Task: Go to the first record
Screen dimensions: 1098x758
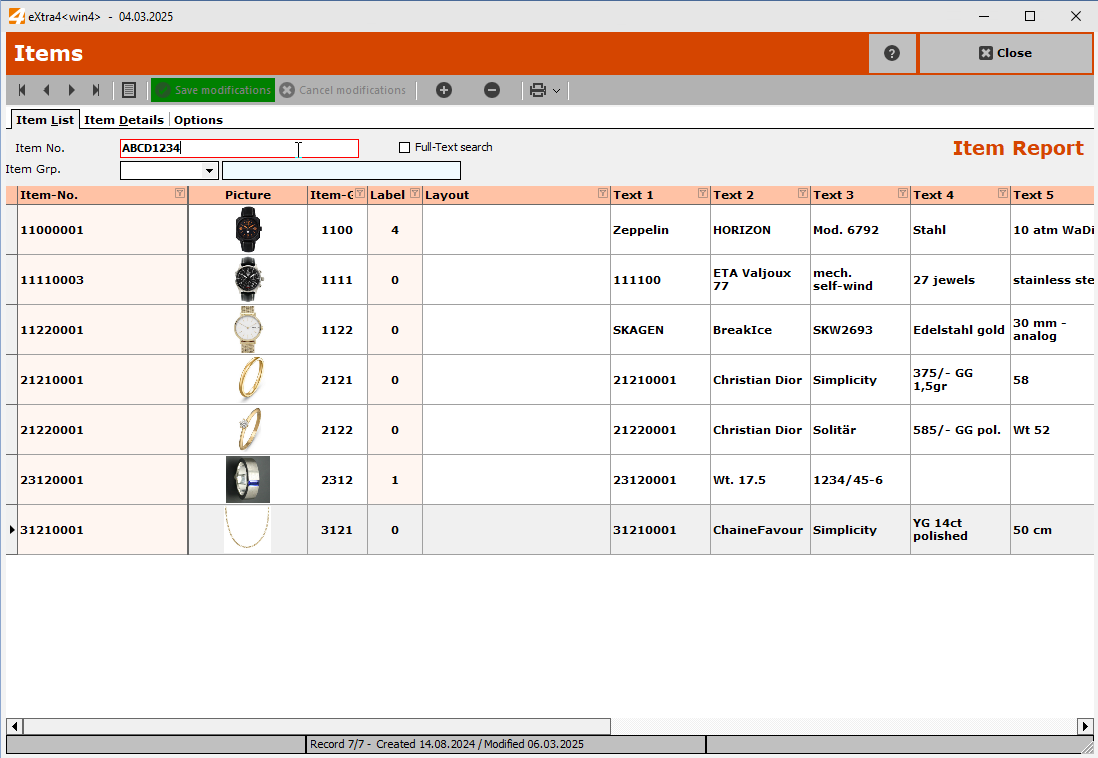Action: [x=22, y=90]
